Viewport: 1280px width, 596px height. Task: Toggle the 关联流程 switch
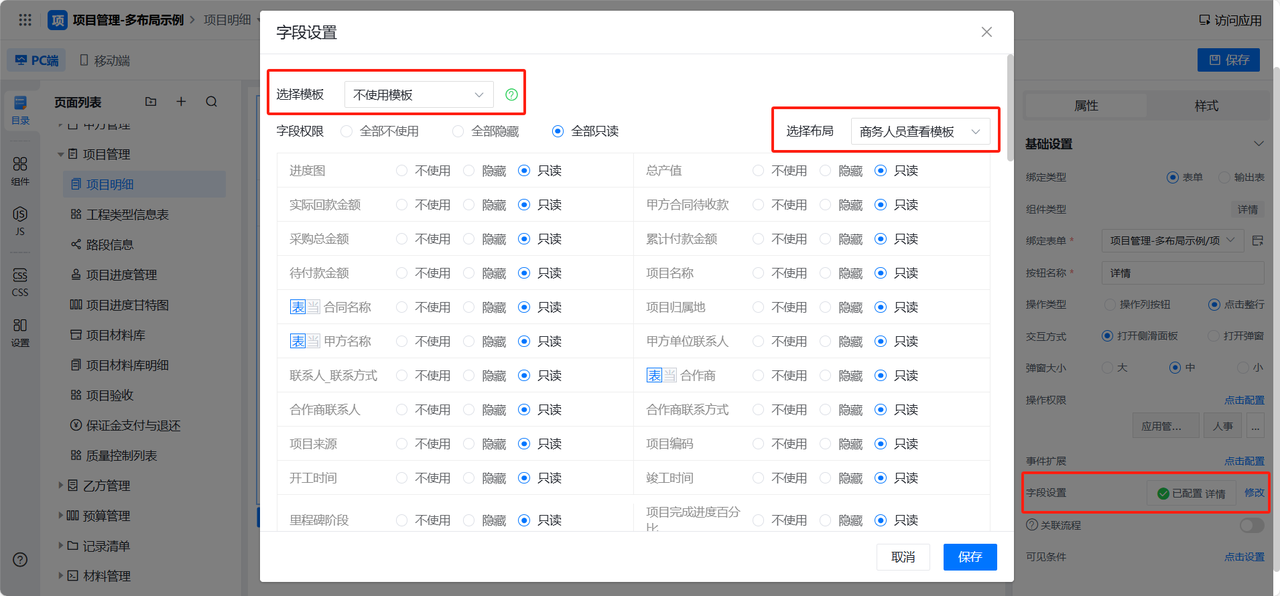[x=1251, y=525]
